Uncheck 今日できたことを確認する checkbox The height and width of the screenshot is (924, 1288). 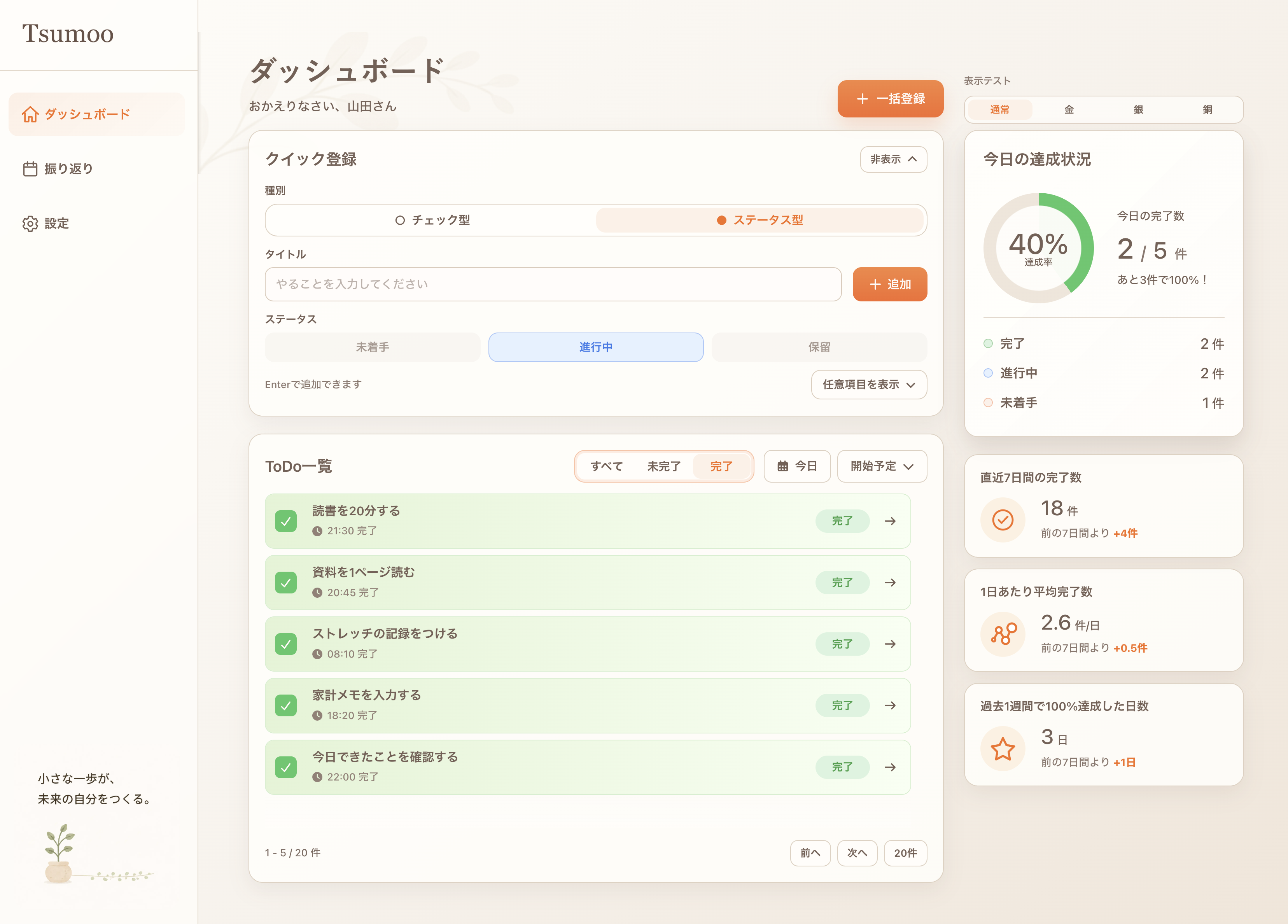pos(286,767)
